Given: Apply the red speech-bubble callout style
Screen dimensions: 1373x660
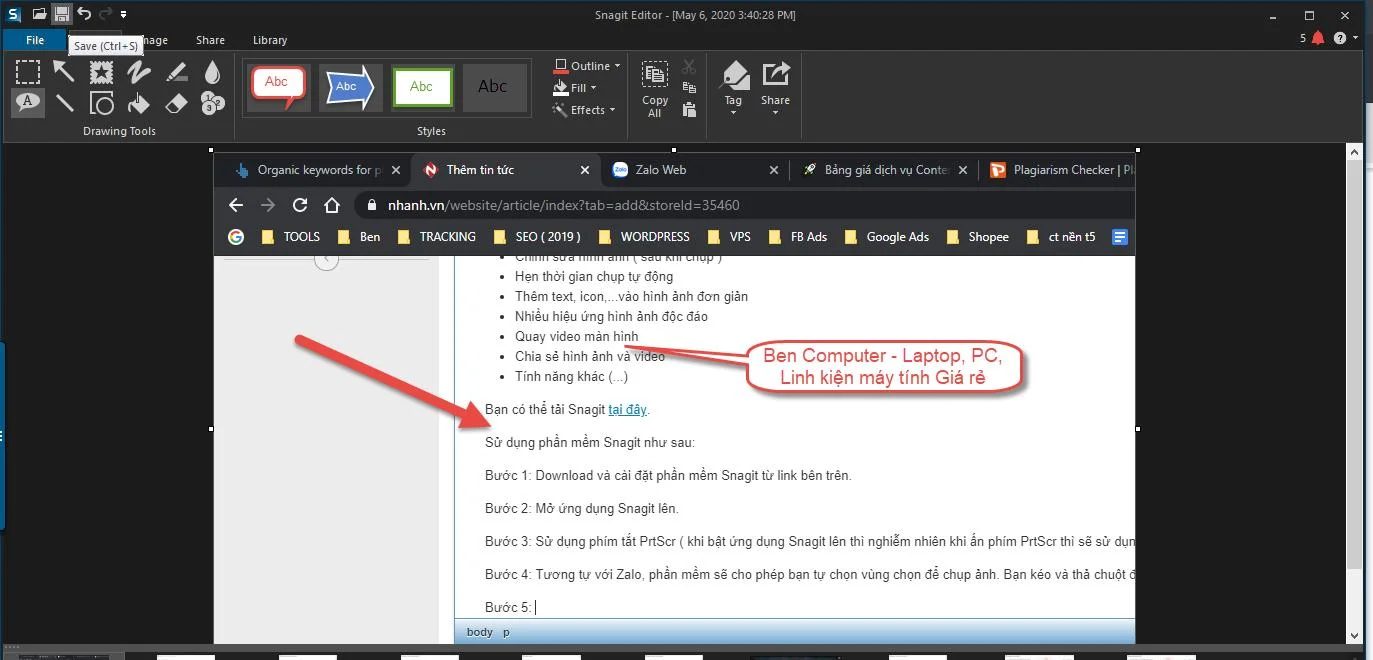Looking at the screenshot, I should [278, 87].
